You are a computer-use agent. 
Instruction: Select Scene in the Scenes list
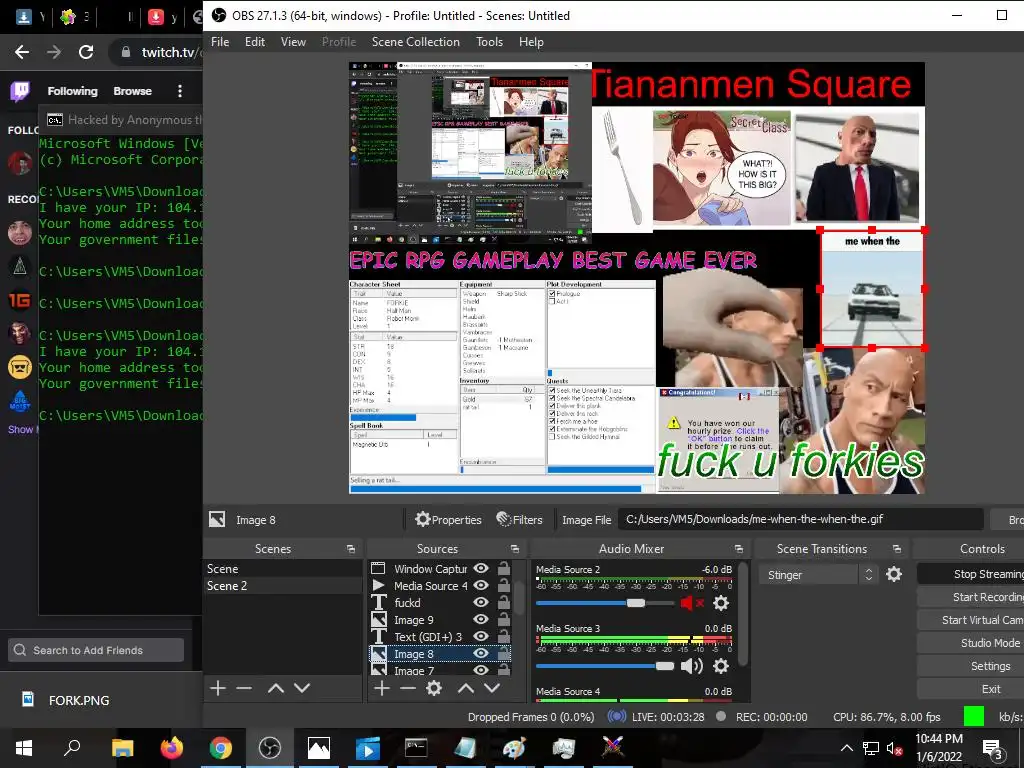283,569
